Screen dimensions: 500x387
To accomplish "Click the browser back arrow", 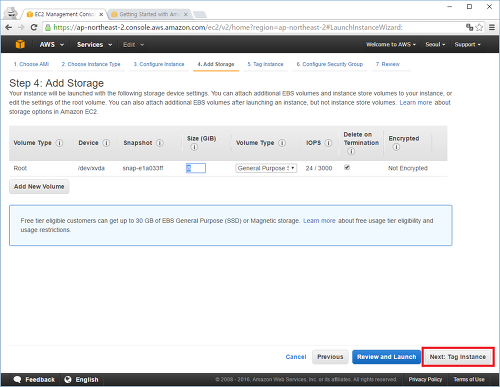I will tap(9, 27).
